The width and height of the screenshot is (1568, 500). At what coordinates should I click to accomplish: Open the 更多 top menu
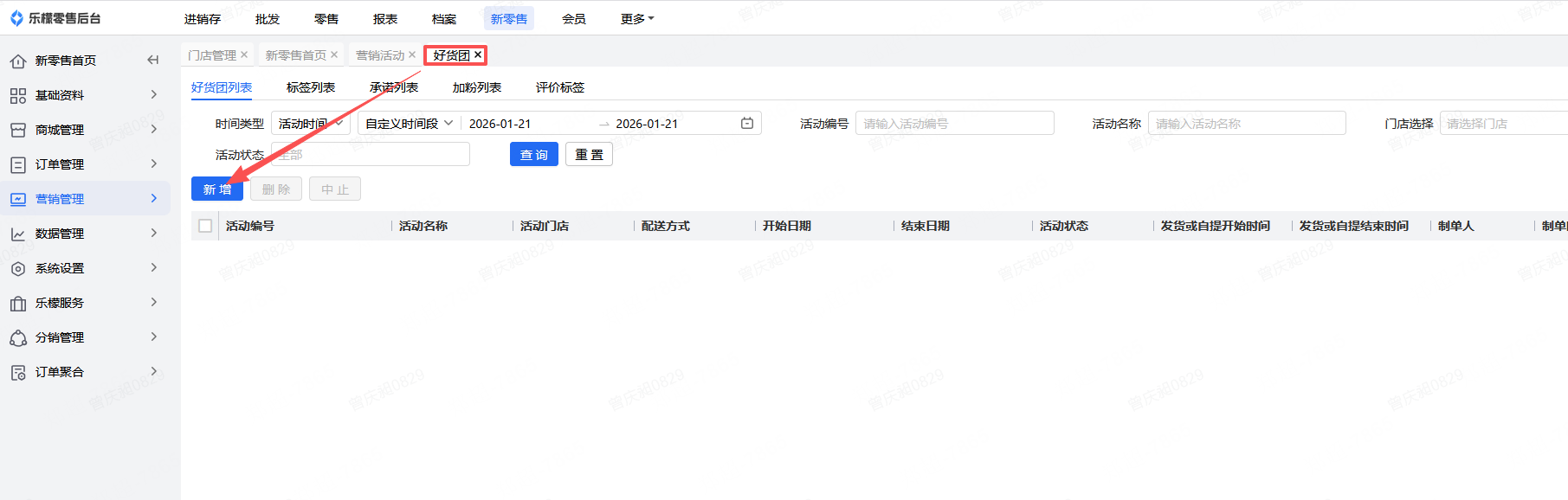click(x=637, y=18)
